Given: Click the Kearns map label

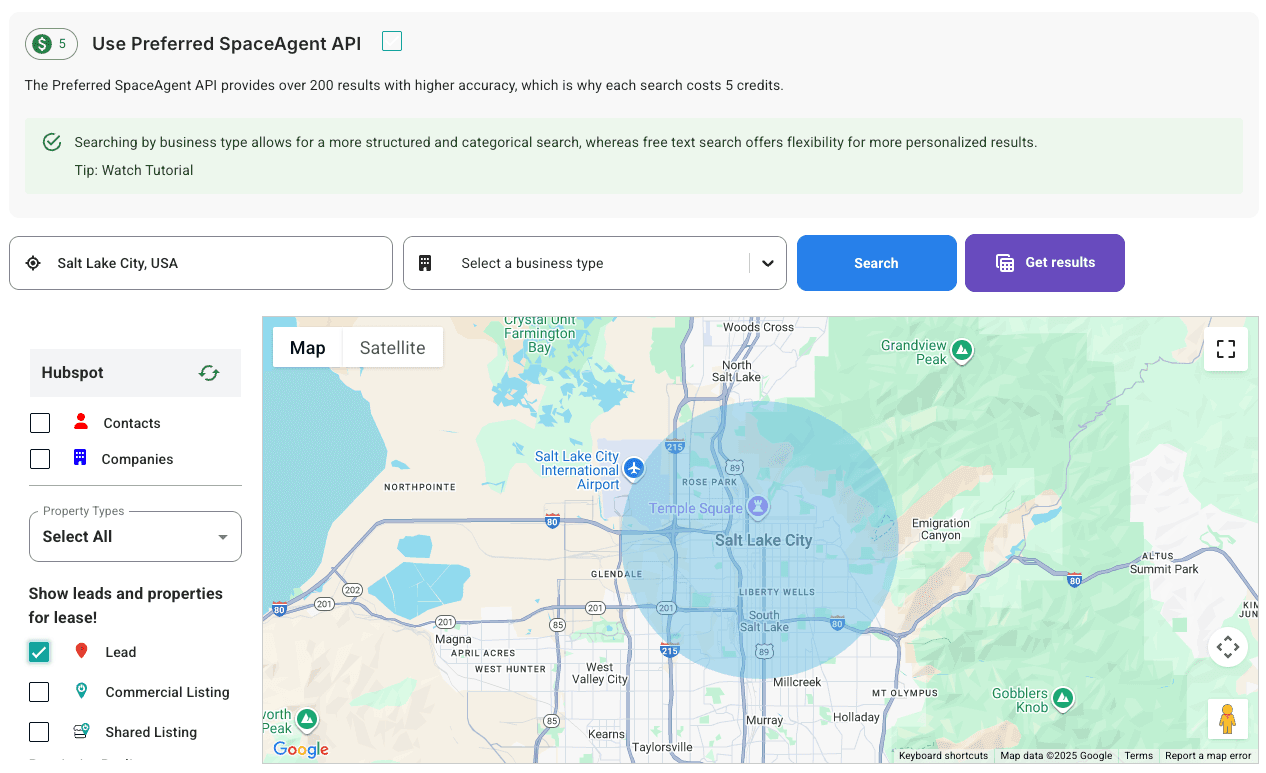Looking at the screenshot, I should coord(606,734).
